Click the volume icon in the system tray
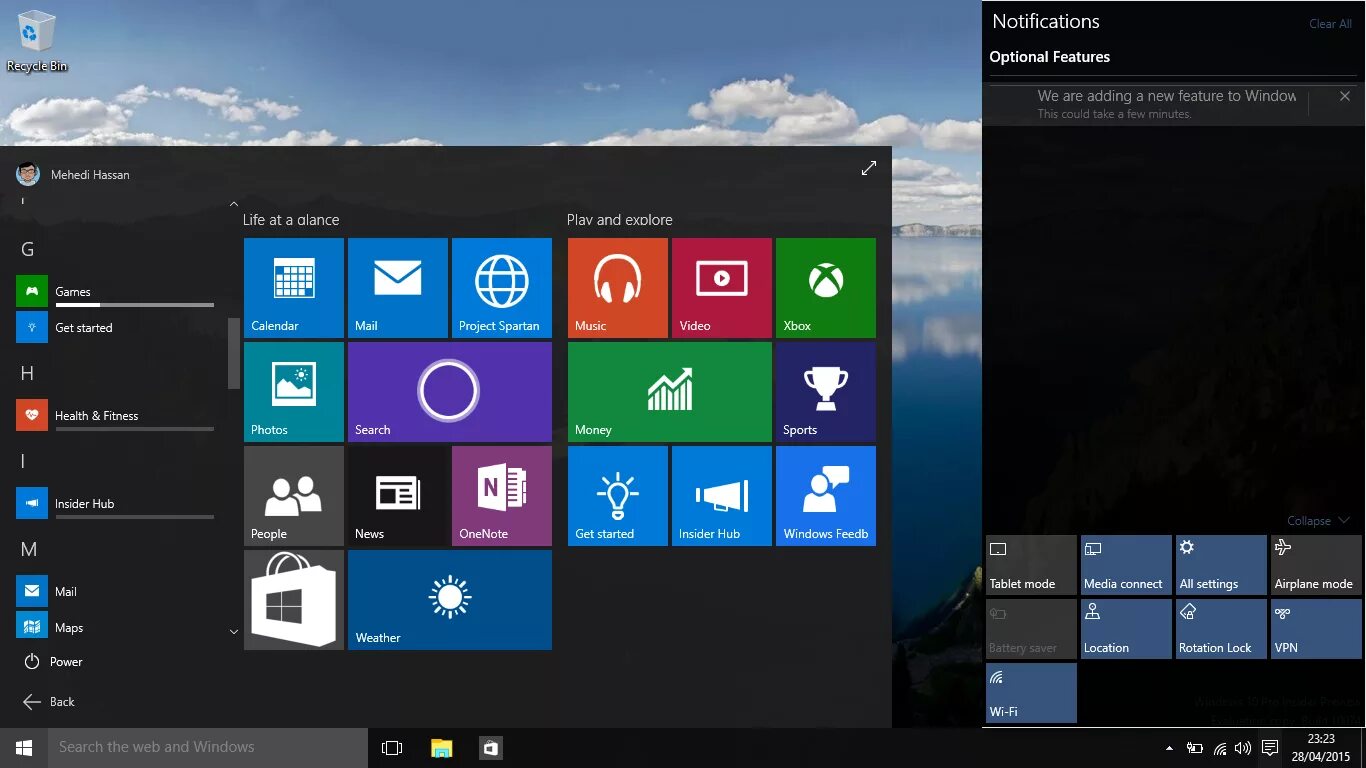The height and width of the screenshot is (768, 1366). pyautogui.click(x=1243, y=748)
